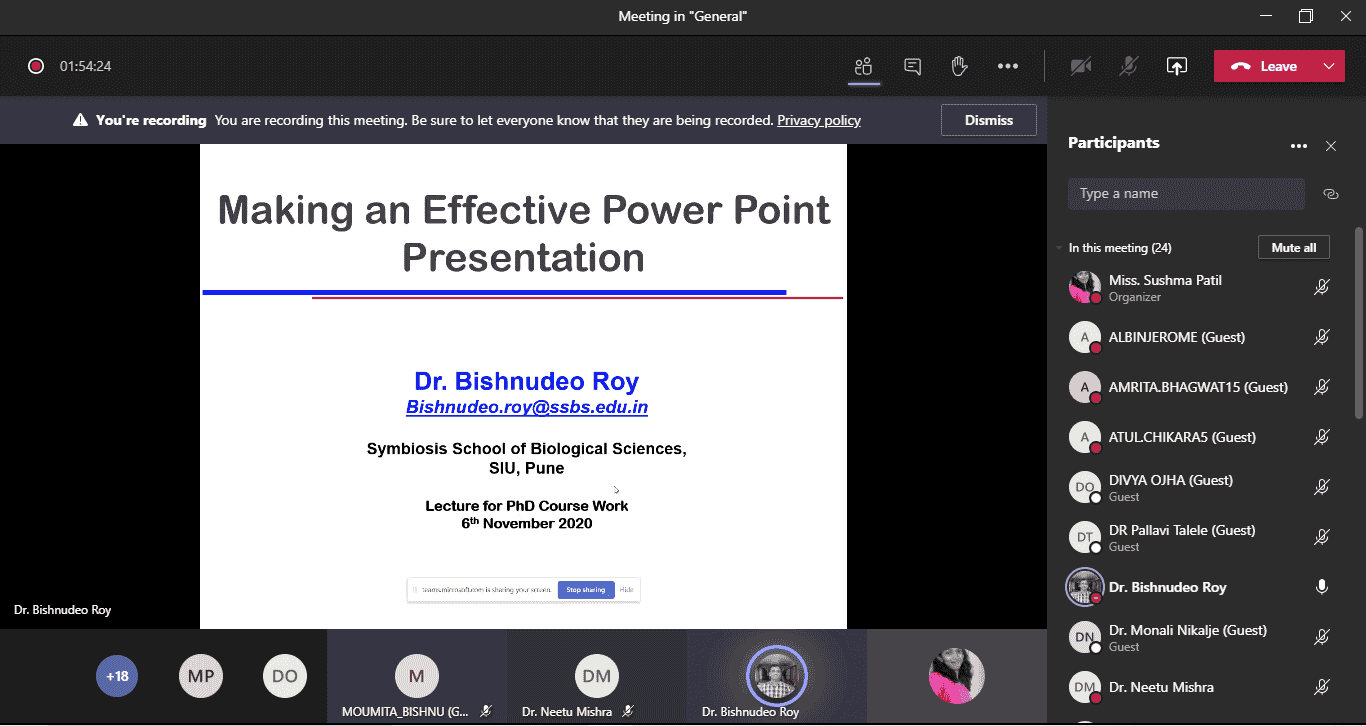1366x726 pixels.
Task: Click the Symbiosis School of Biological Sciences text
Action: coord(527,449)
